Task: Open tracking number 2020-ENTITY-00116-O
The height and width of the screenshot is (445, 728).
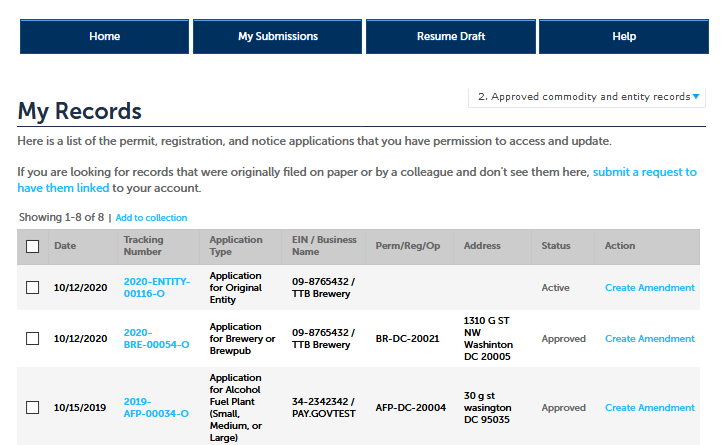Action: click(x=156, y=288)
